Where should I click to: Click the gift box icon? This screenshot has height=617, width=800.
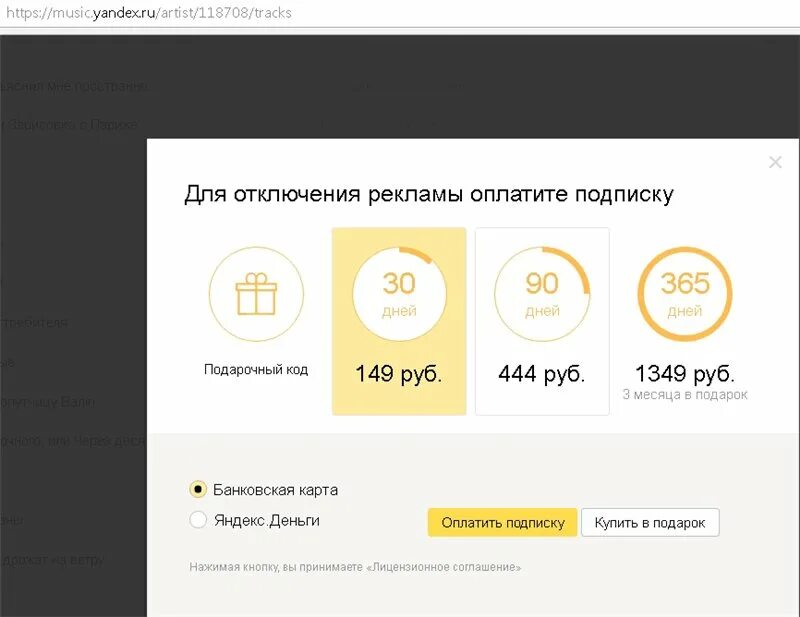pyautogui.click(x=256, y=294)
